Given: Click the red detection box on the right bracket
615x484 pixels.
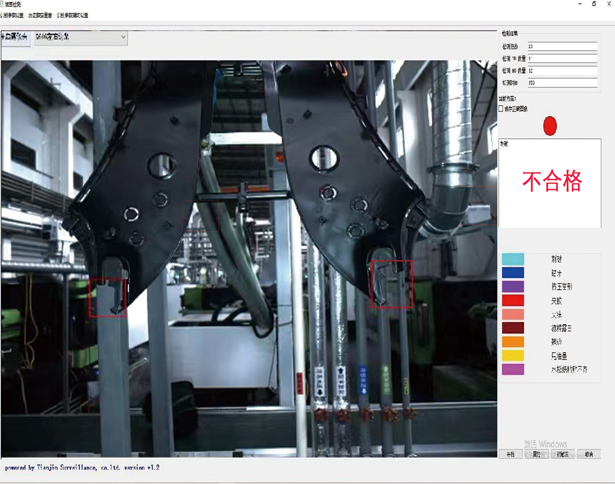Looking at the screenshot, I should (x=392, y=283).
